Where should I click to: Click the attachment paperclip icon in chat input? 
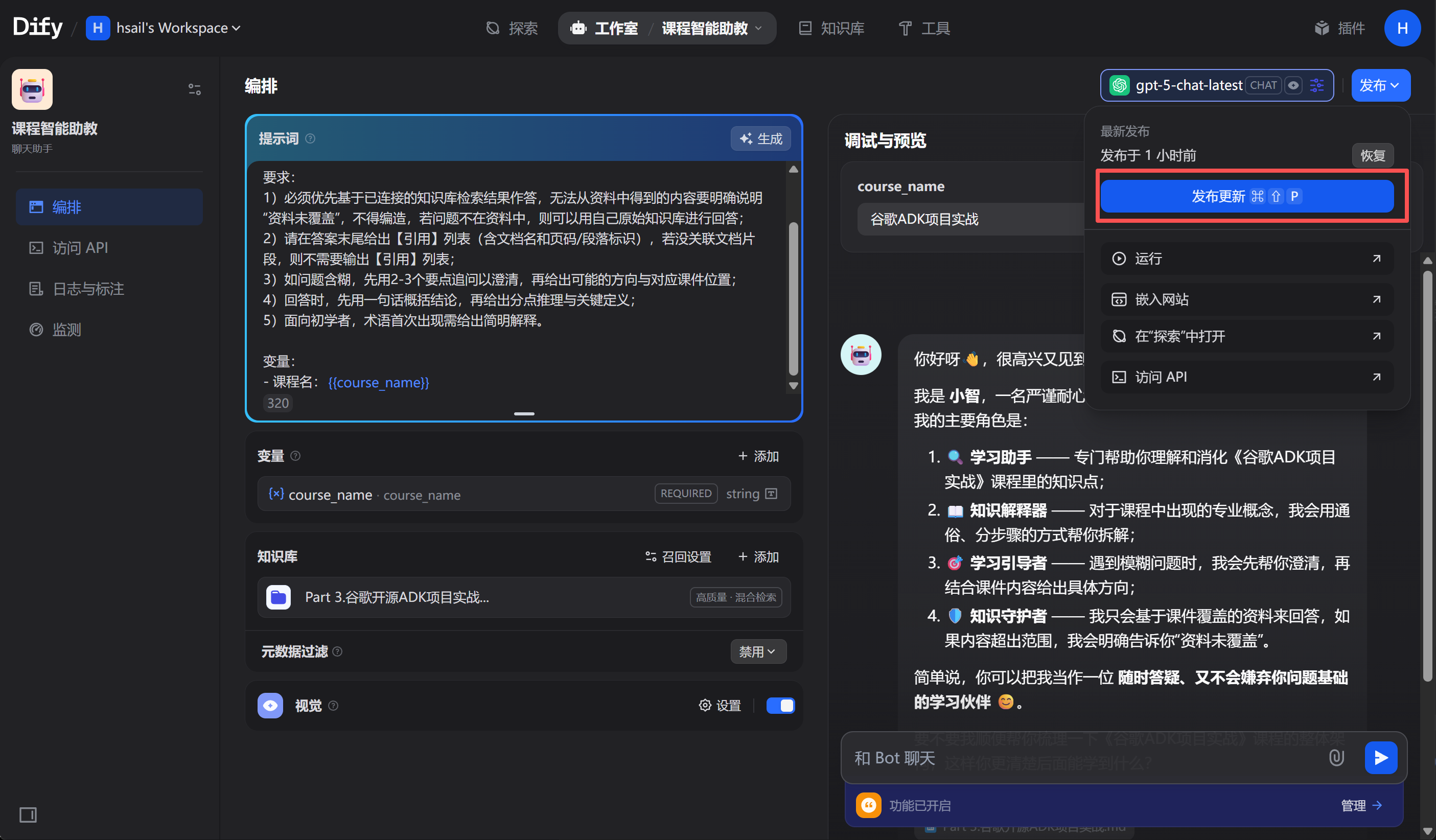[1336, 757]
